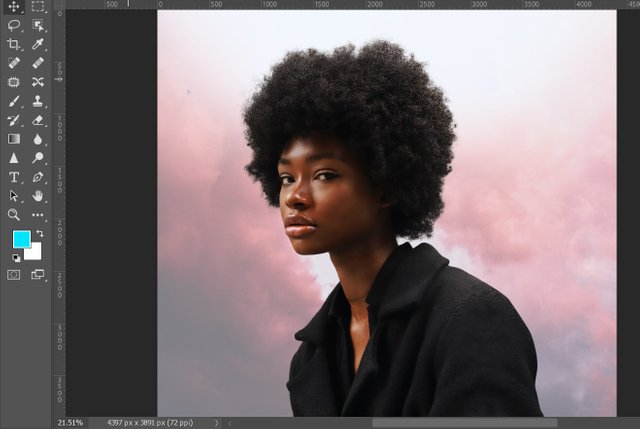Select the Sharpen triangle tool
The height and width of the screenshot is (429, 640).
pos(13,158)
